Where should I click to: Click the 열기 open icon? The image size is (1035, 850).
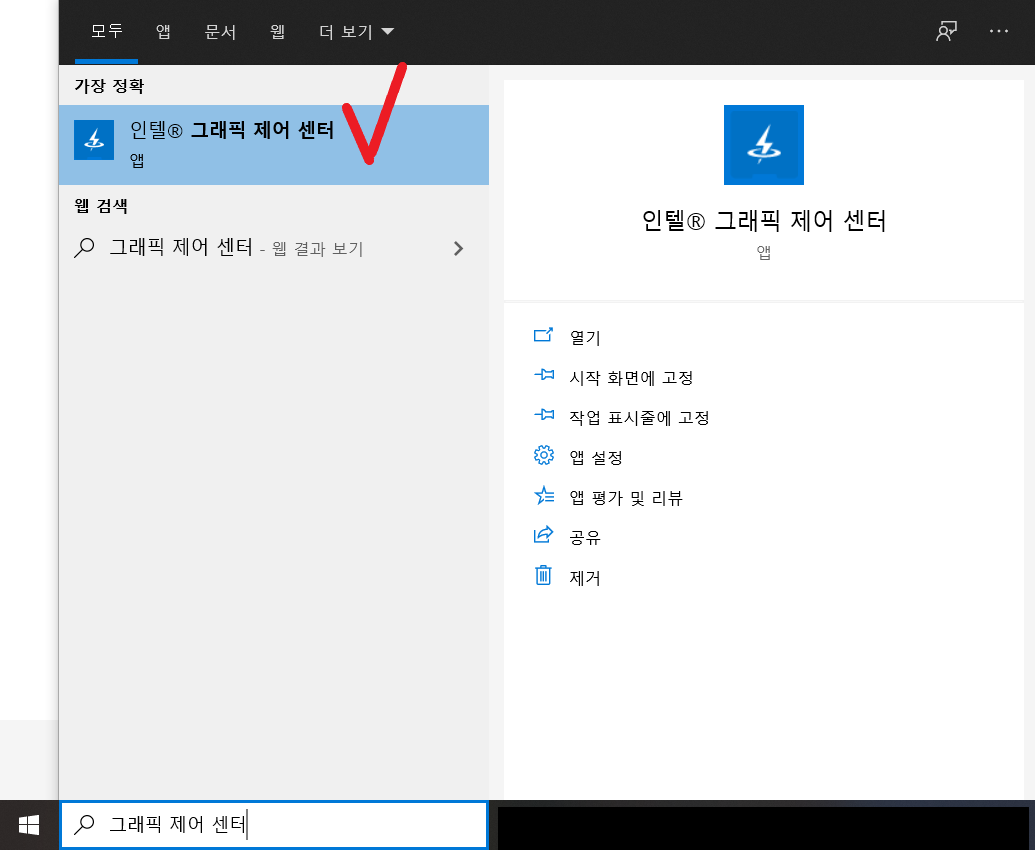(x=543, y=335)
